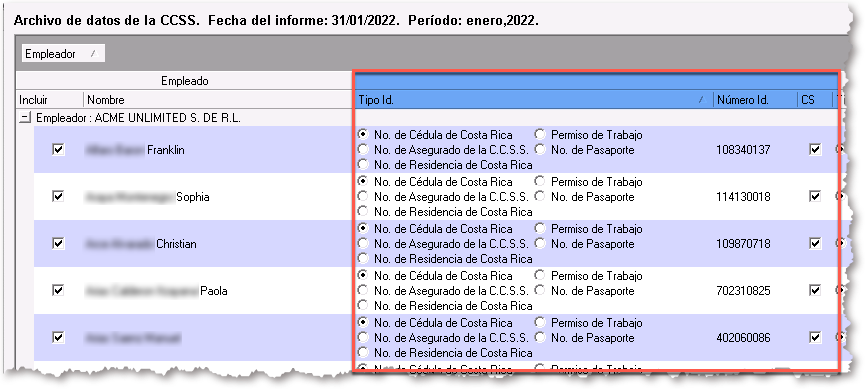This screenshot has height=389, width=865.
Task: Uncheck Incluir checkbox for Sophia
Action: [58, 196]
